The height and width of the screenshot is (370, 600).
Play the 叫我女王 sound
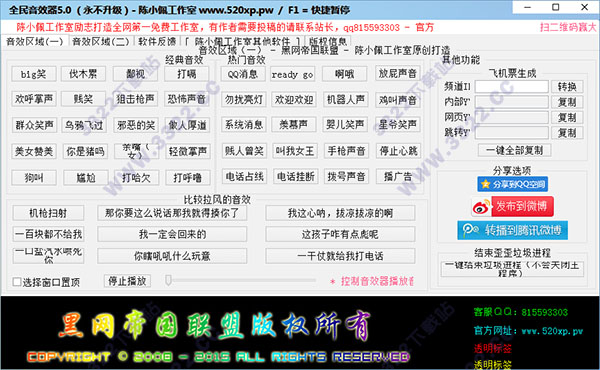295,151
